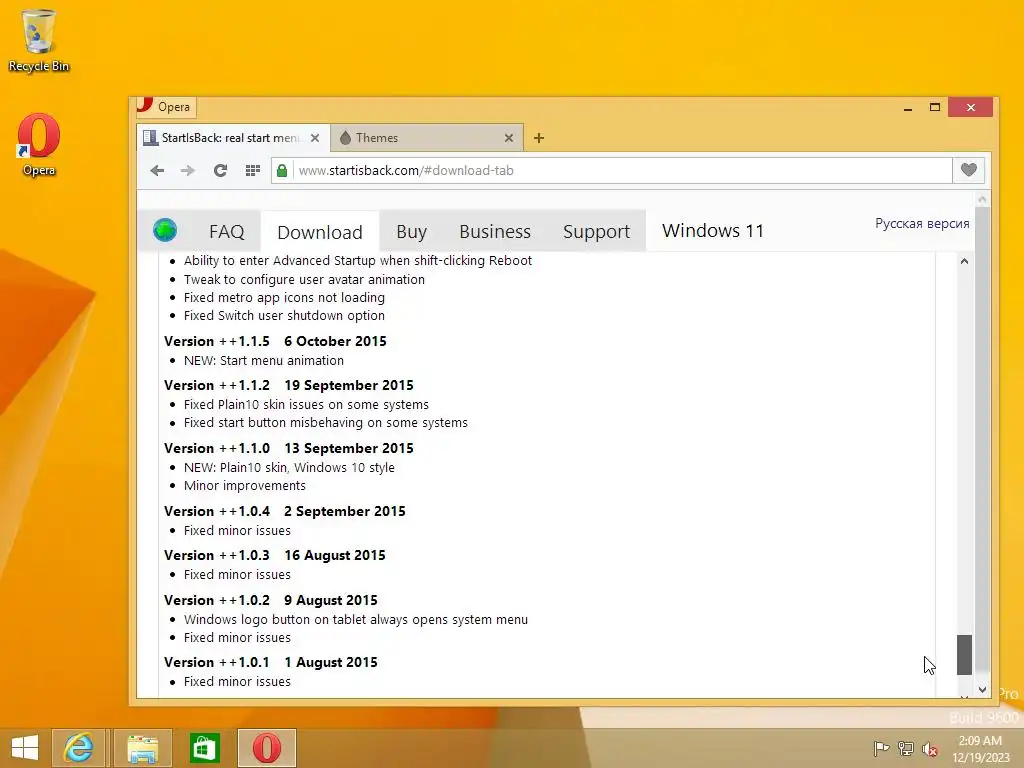Image resolution: width=1024 pixels, height=768 pixels.
Task: Click Opera taskbar button
Action: pos(266,748)
